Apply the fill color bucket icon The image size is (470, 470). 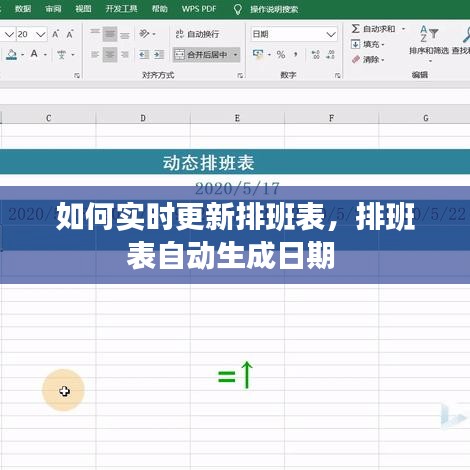12,55
